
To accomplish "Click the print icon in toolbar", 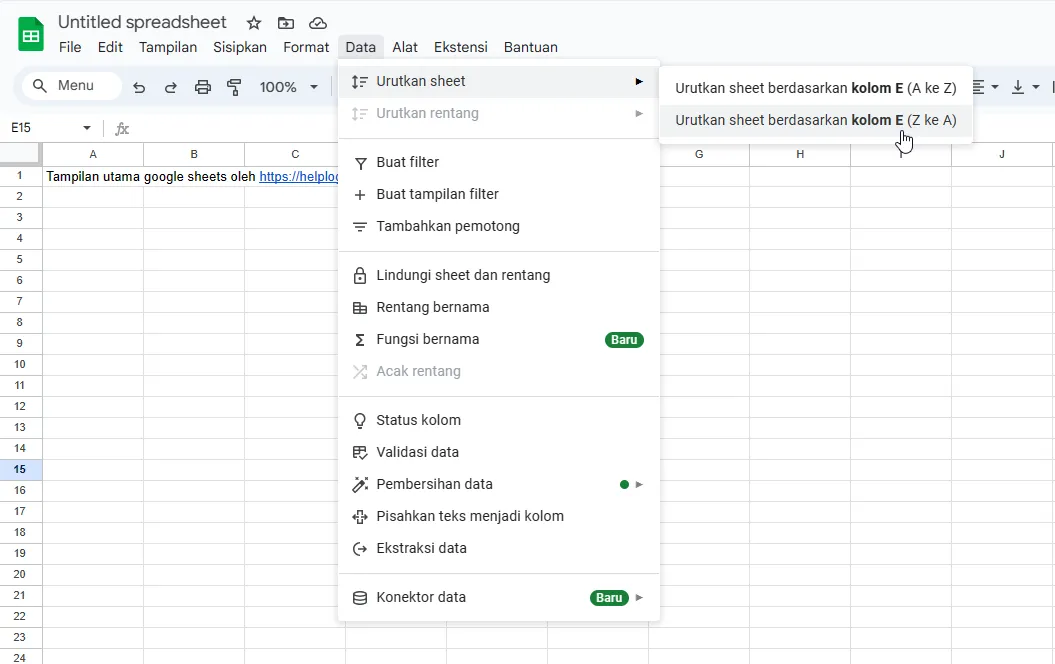I will [x=203, y=87].
